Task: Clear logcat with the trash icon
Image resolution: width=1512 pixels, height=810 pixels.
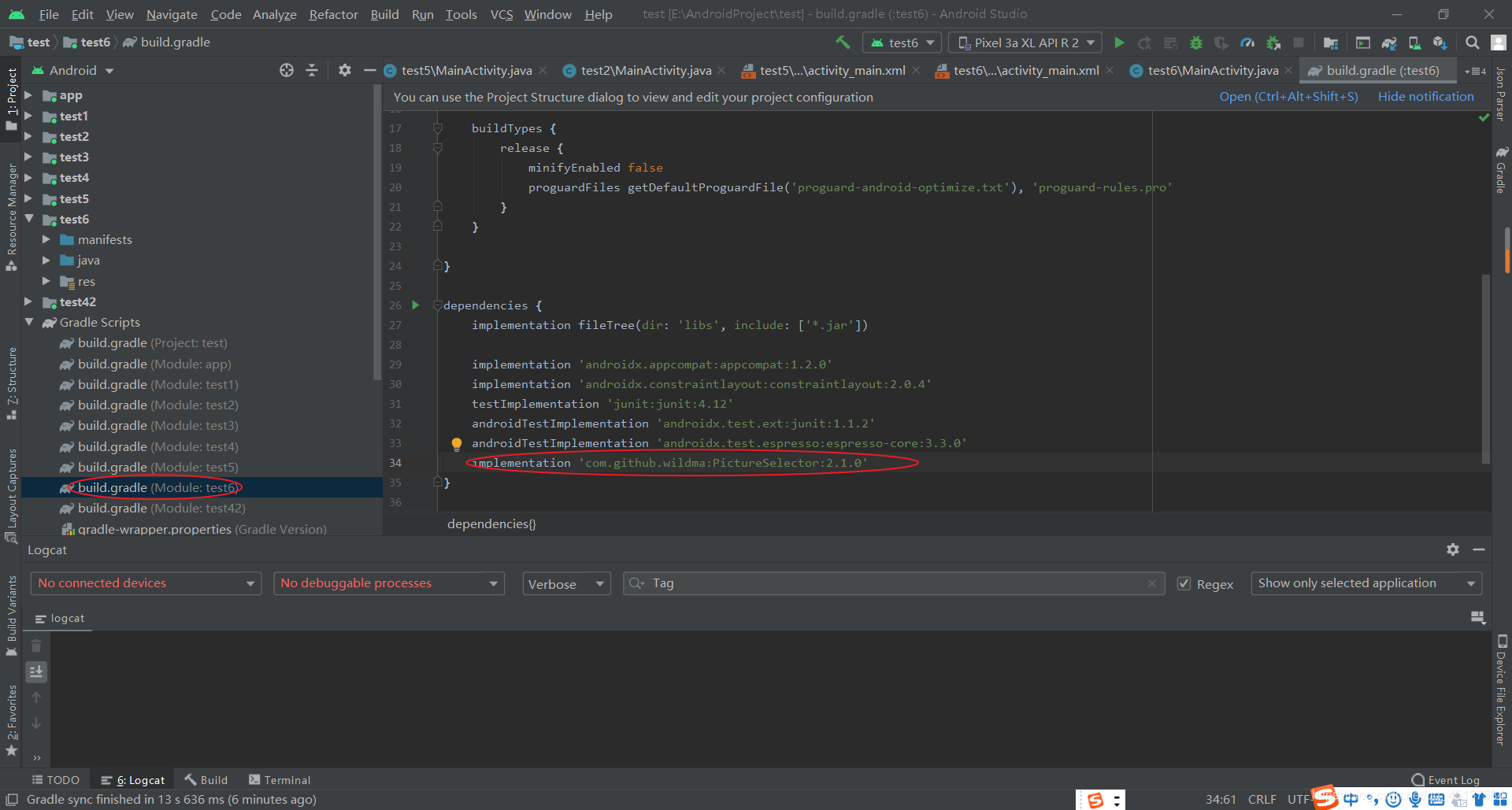Action: pyautogui.click(x=36, y=646)
